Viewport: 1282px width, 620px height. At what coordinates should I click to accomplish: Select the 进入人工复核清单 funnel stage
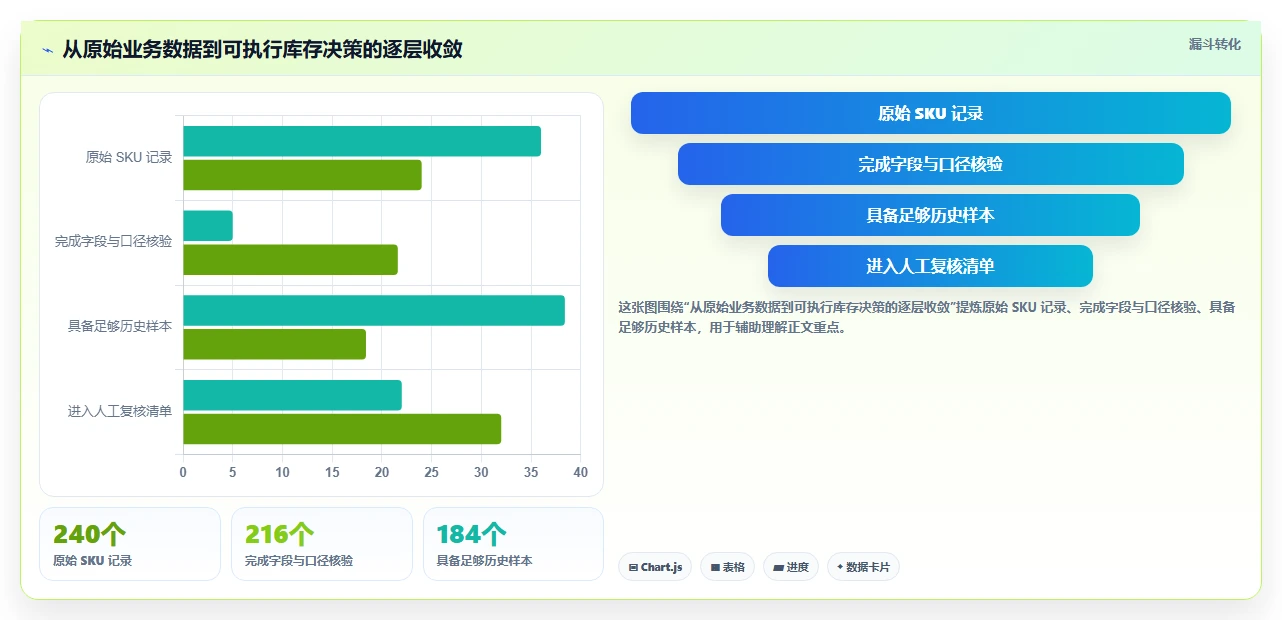click(930, 266)
